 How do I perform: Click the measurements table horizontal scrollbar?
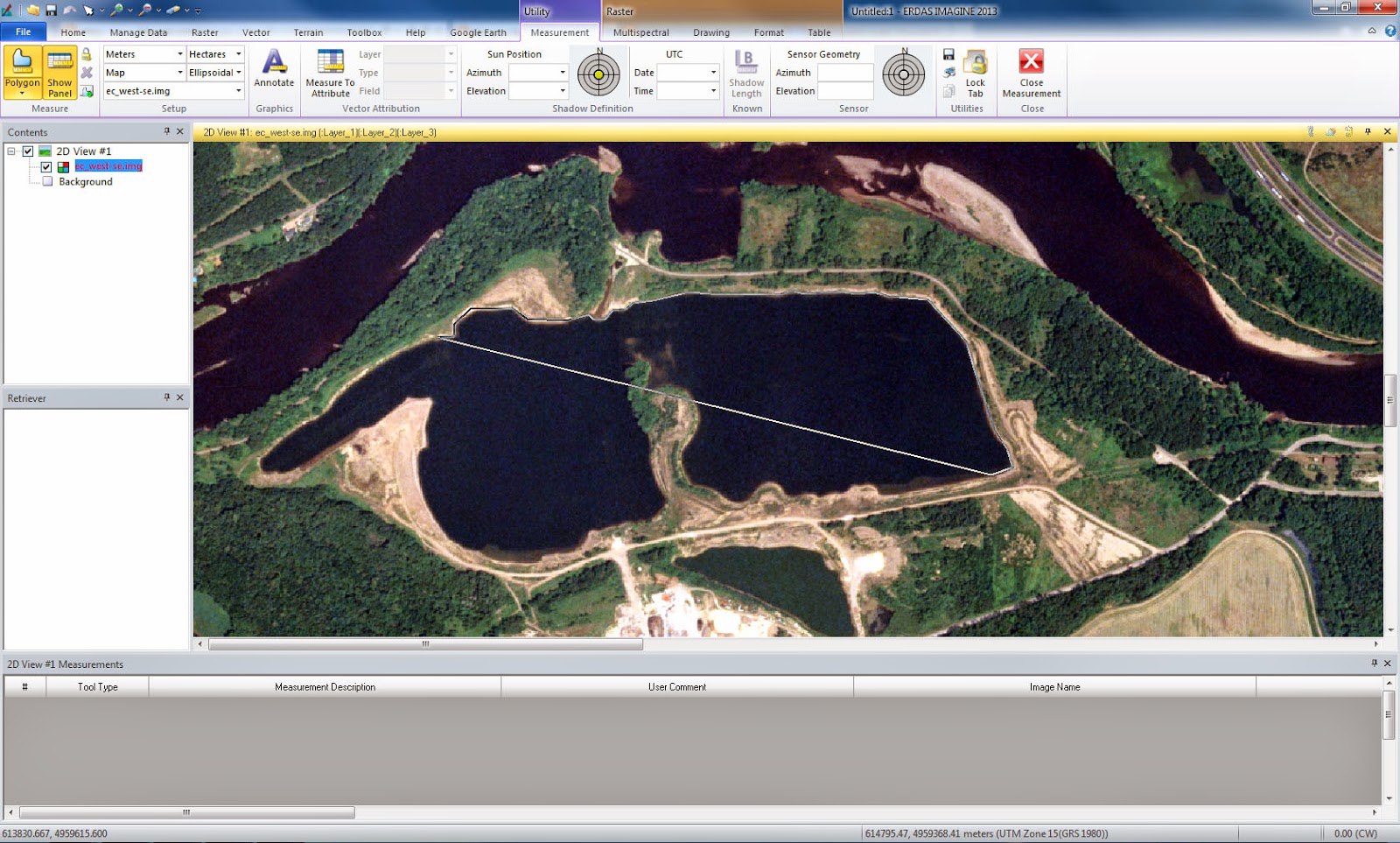[x=186, y=812]
